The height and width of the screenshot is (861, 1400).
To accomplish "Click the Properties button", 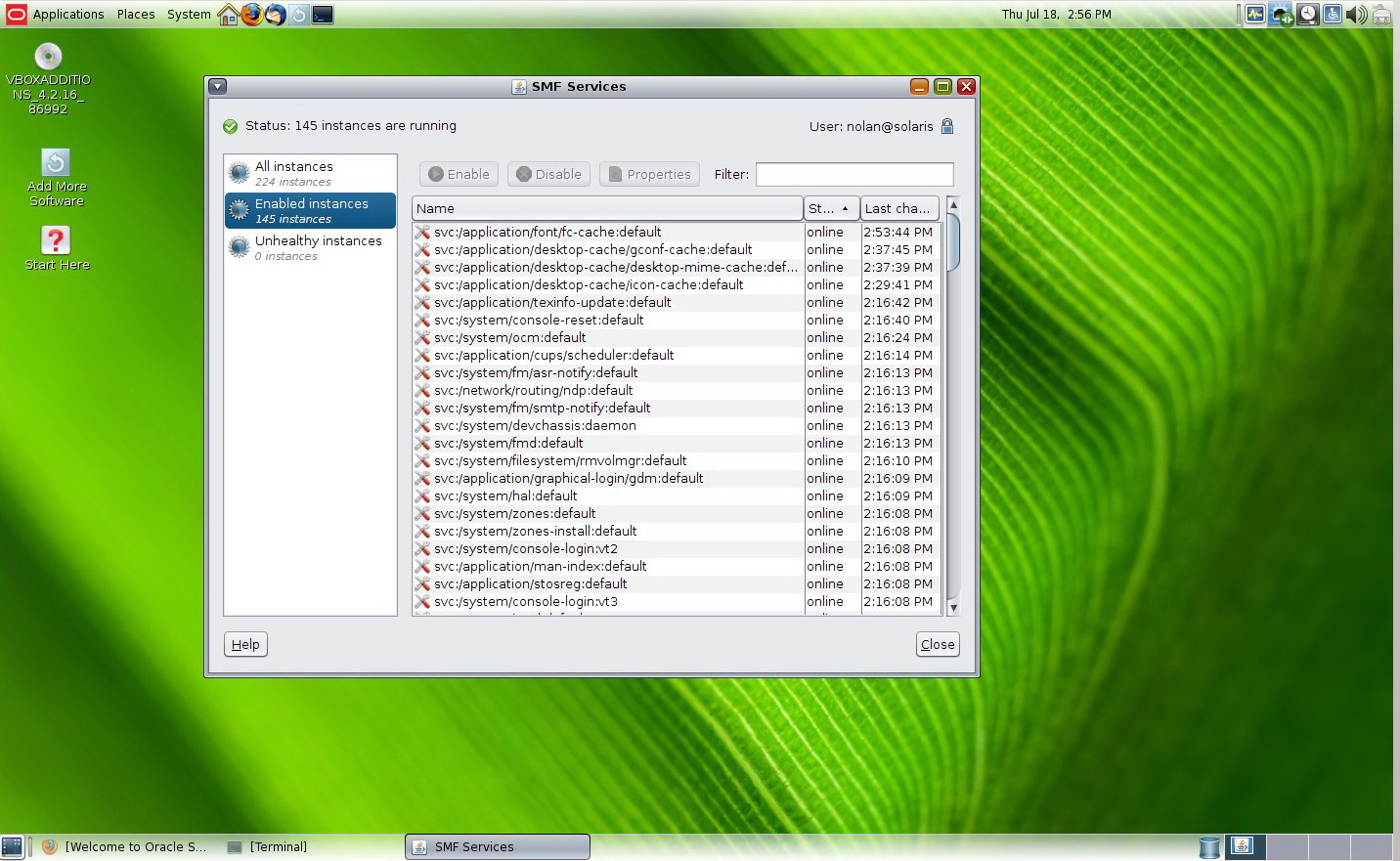I will coord(649,174).
